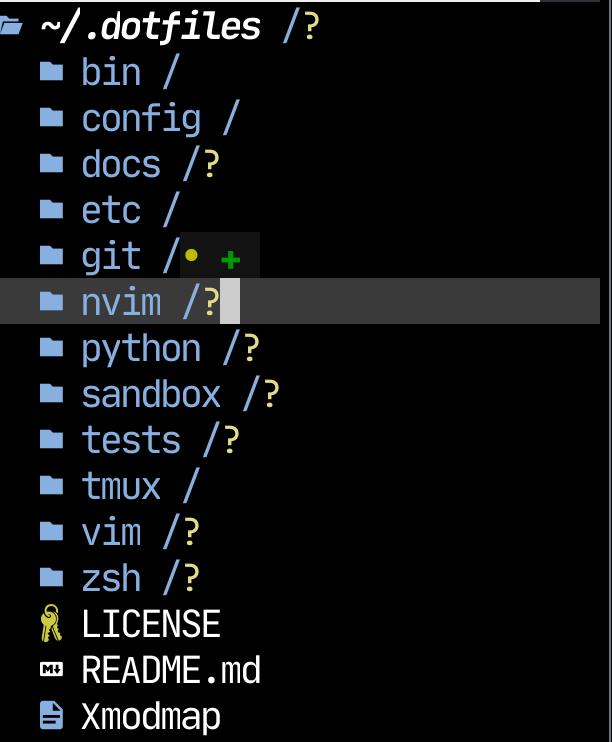Click the yellow modified dot on git row
The height and width of the screenshot is (742, 612).
pyautogui.click(x=191, y=256)
